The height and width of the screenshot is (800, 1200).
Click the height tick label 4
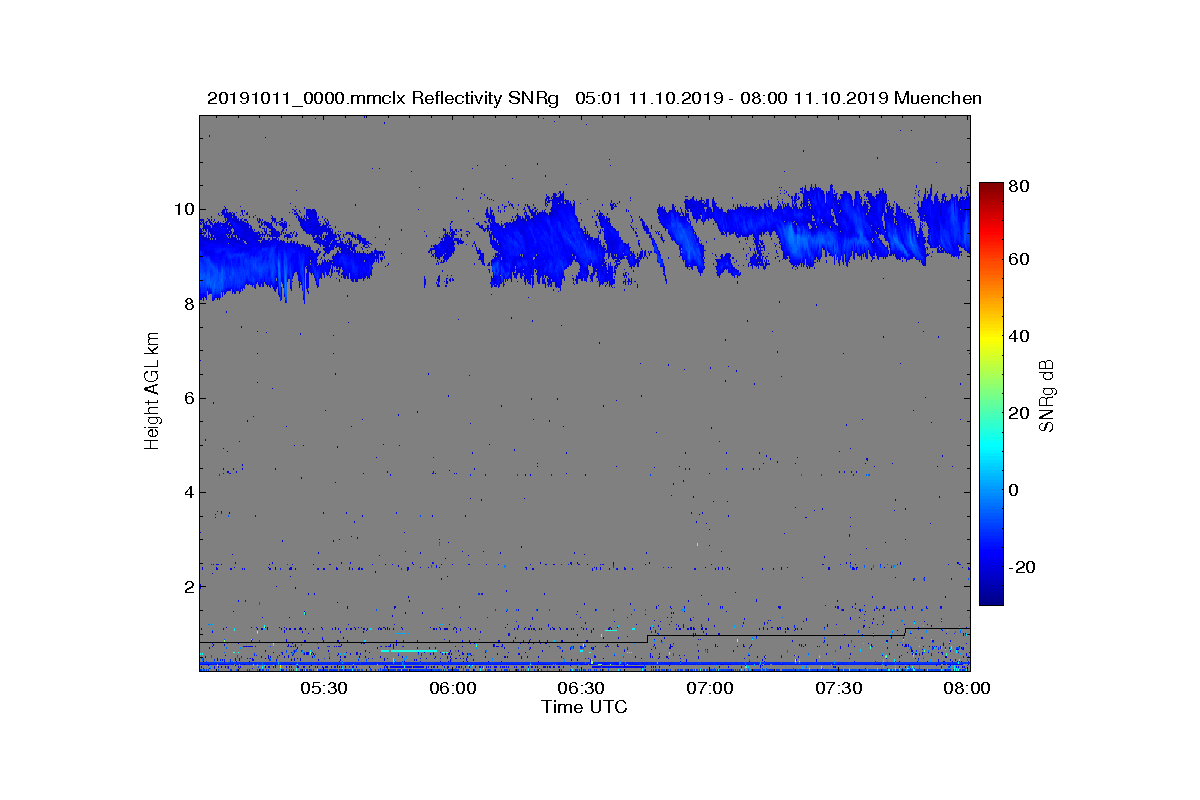point(188,492)
